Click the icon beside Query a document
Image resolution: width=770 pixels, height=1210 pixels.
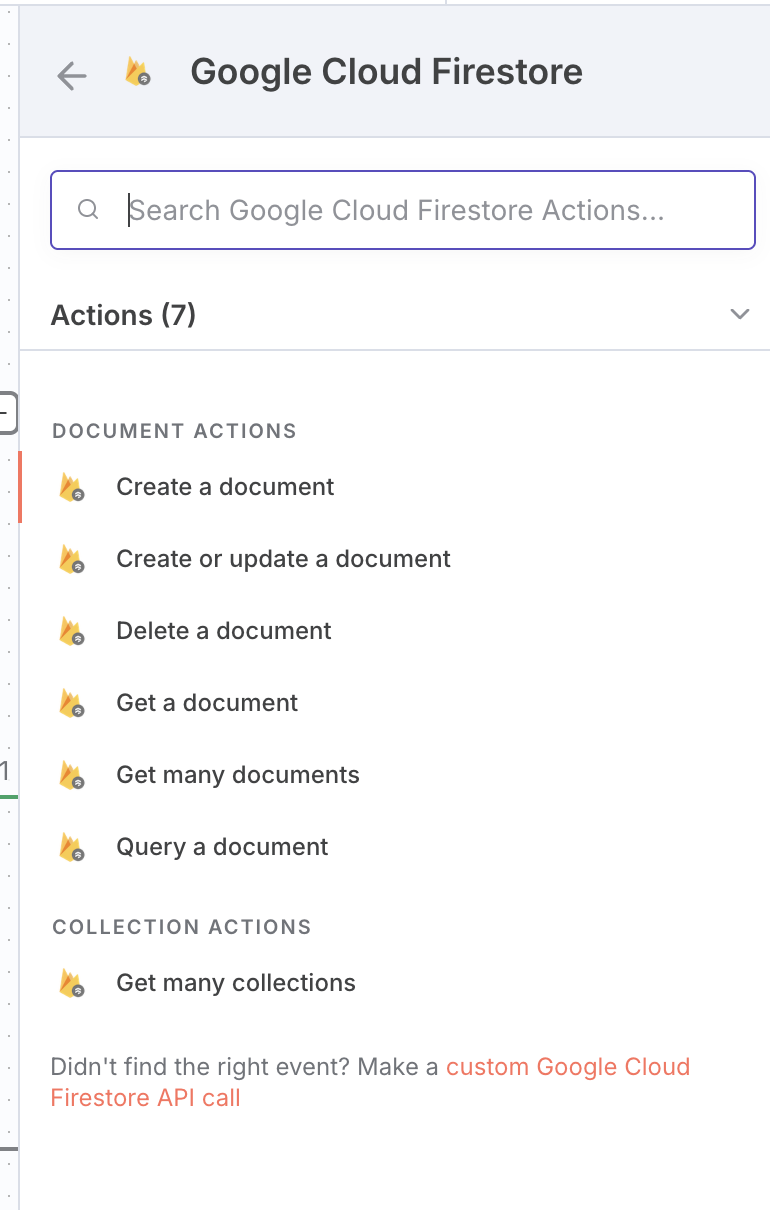(71, 848)
